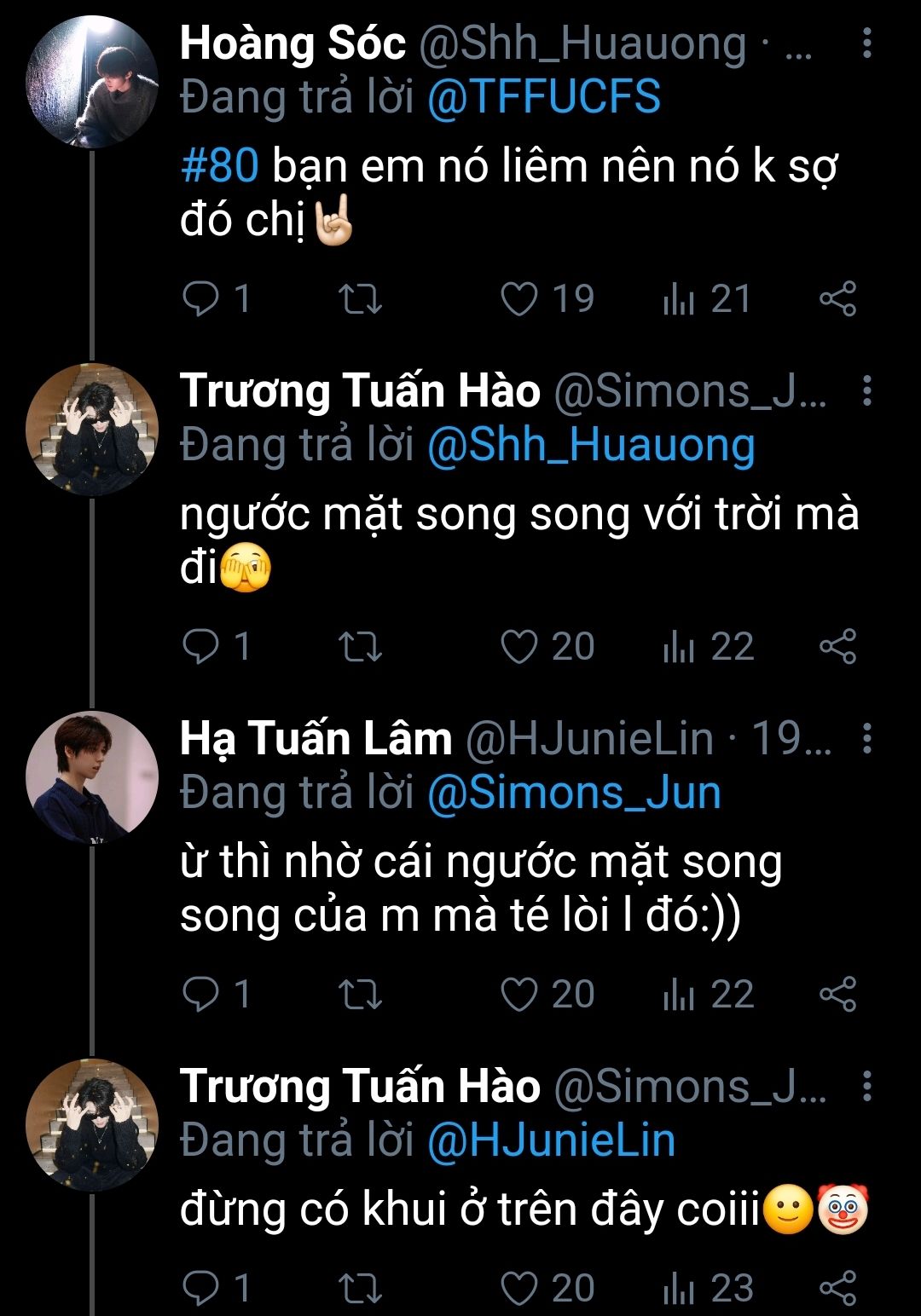
Task: Open more options on the last tweet
Action: point(867,1086)
